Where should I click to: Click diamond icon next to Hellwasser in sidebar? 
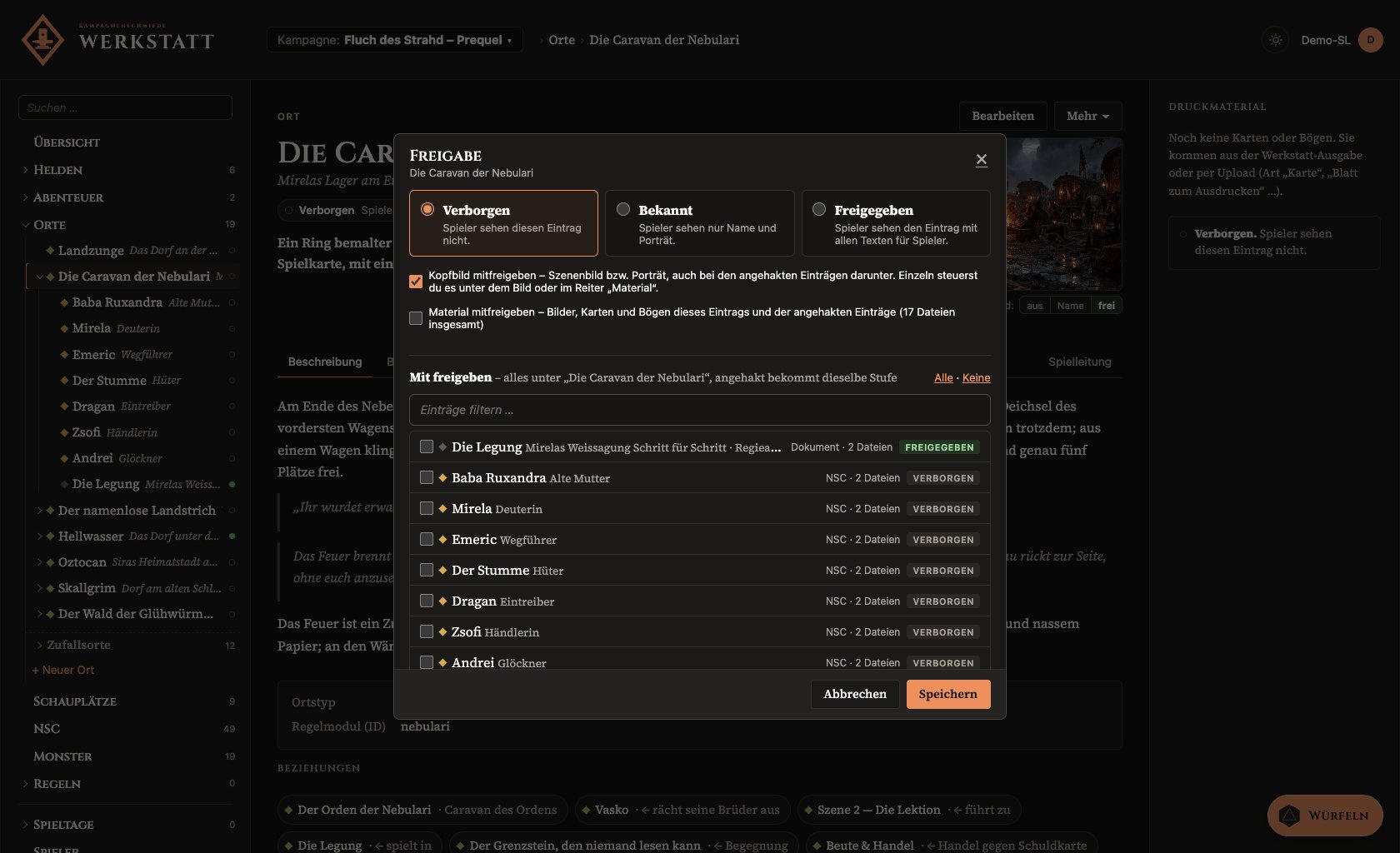click(x=50, y=536)
